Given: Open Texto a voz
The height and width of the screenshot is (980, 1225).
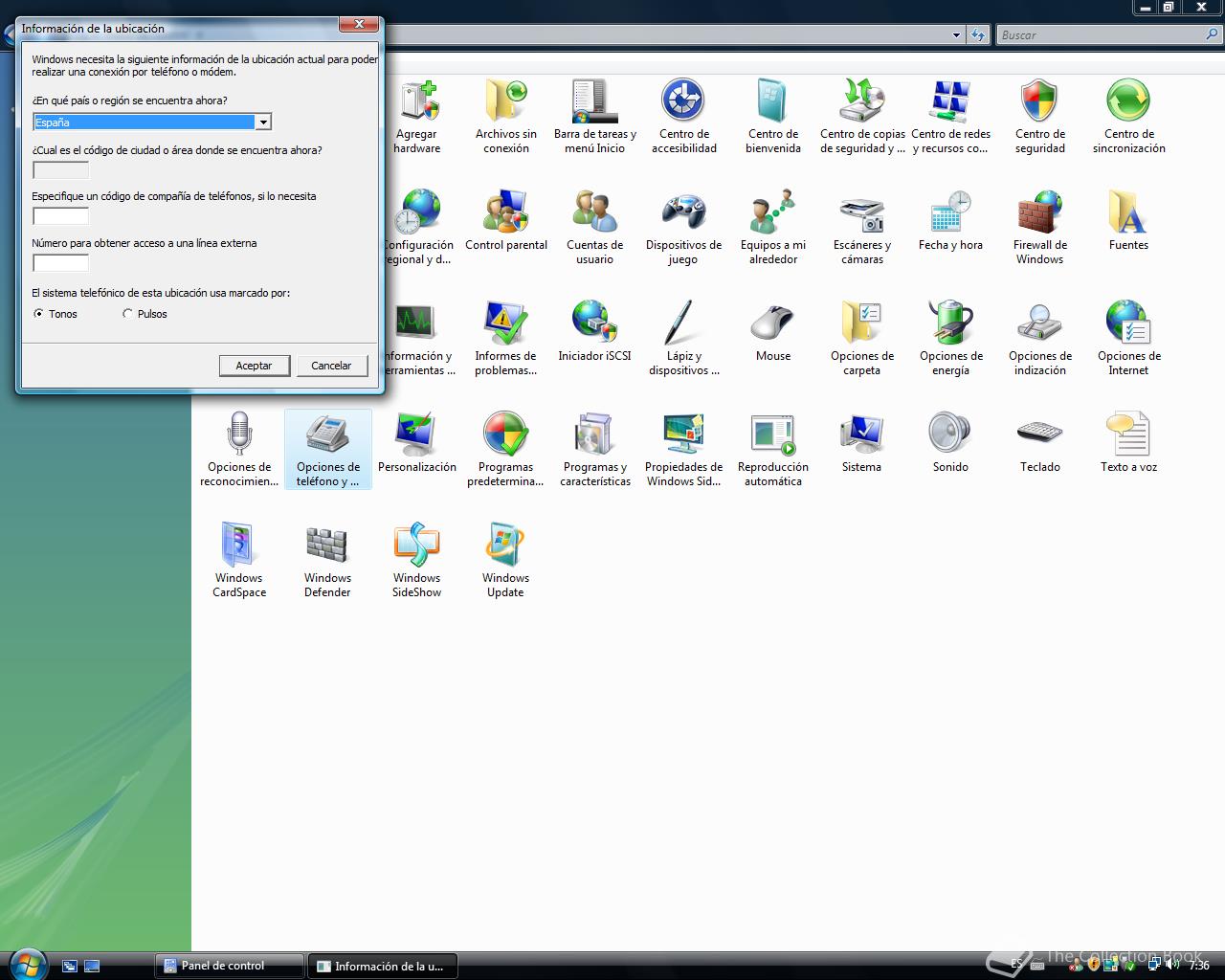Looking at the screenshot, I should pos(1129,442).
